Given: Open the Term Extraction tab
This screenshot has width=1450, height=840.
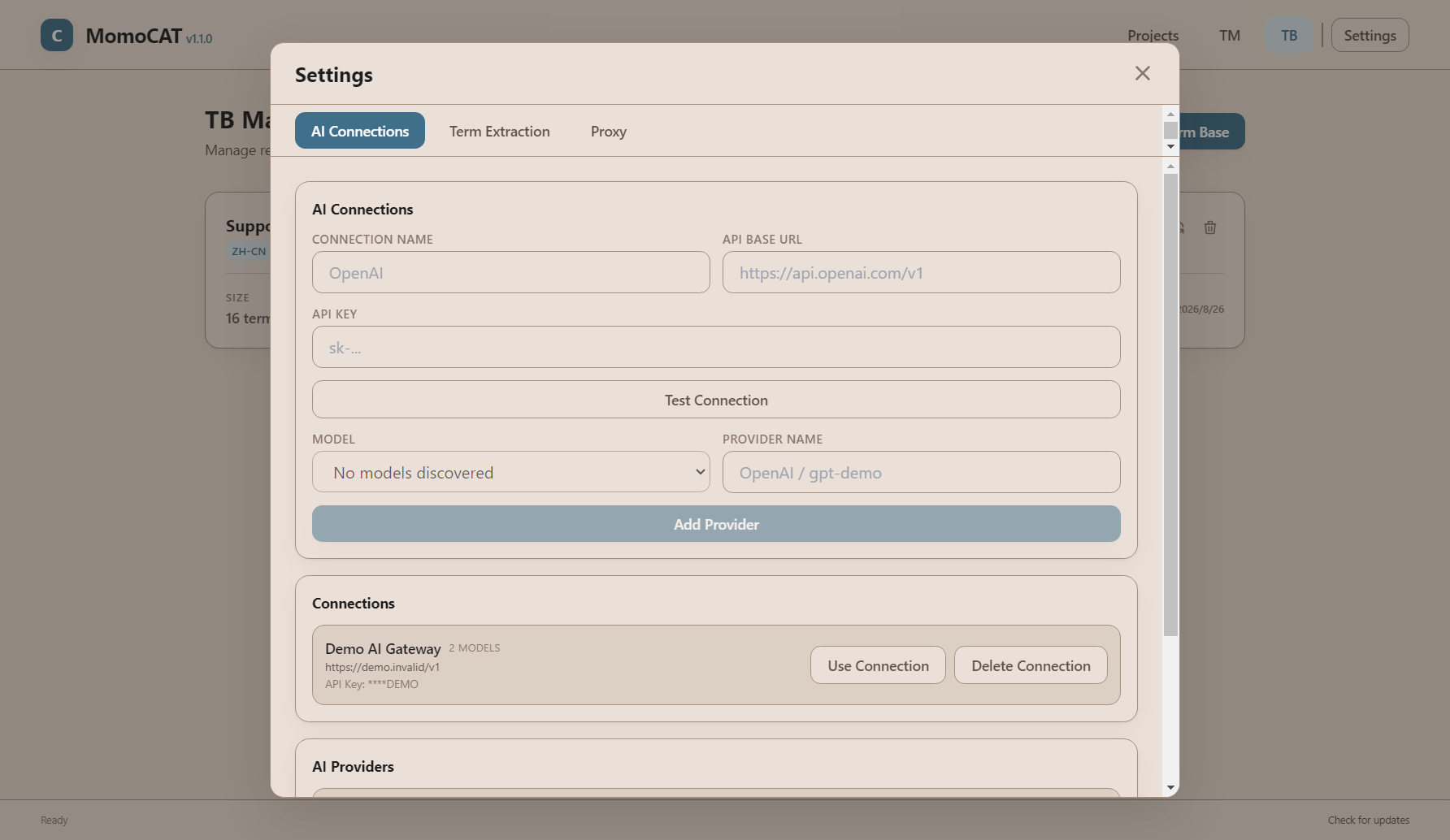Looking at the screenshot, I should [x=500, y=131].
